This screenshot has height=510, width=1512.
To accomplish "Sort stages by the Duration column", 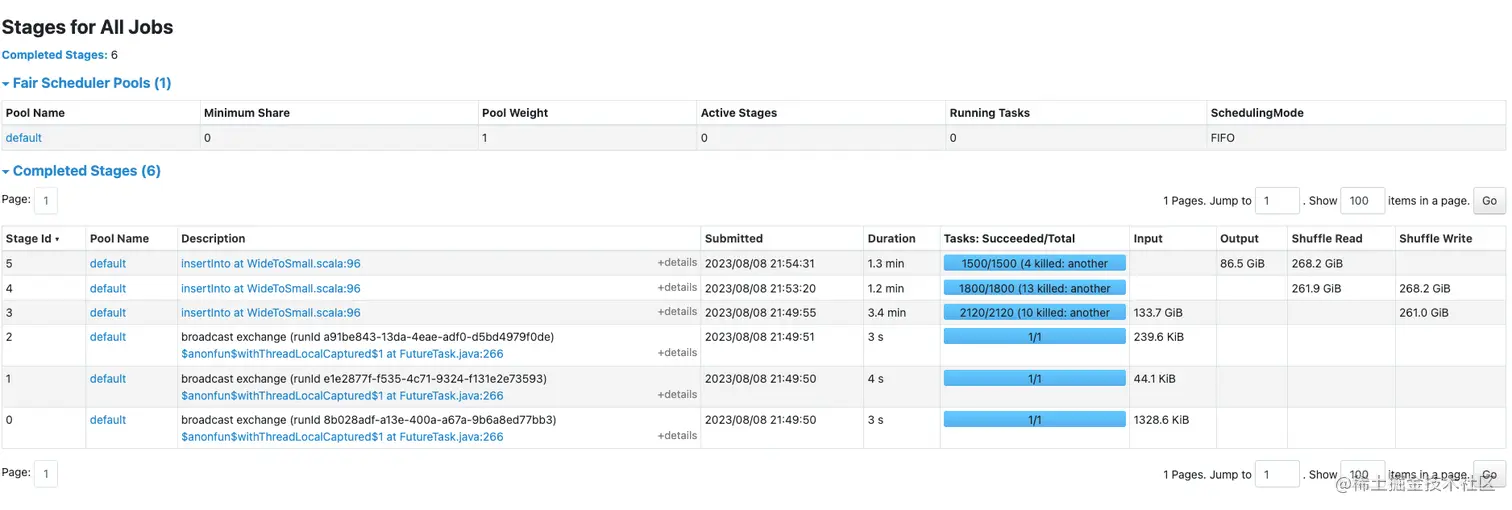I will (892, 239).
